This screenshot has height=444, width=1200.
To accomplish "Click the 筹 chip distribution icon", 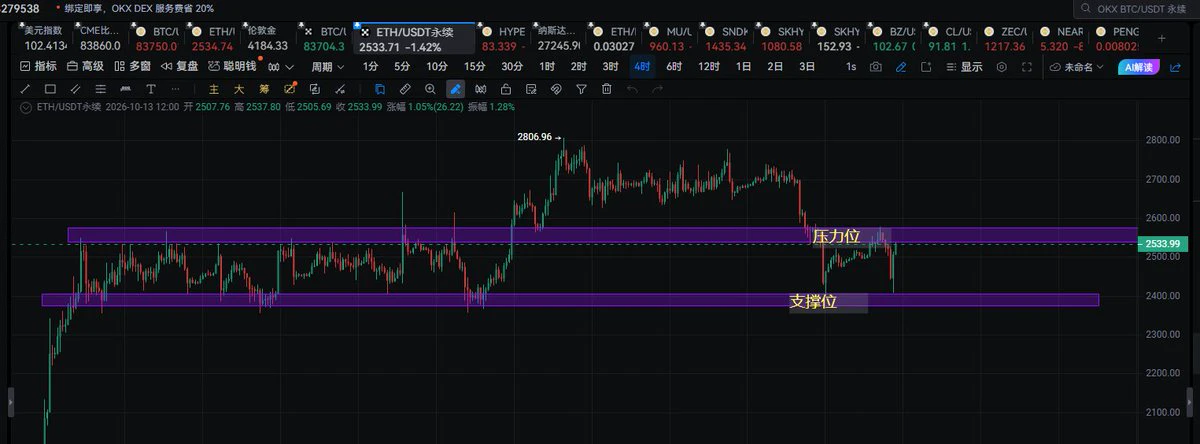I will pos(264,88).
